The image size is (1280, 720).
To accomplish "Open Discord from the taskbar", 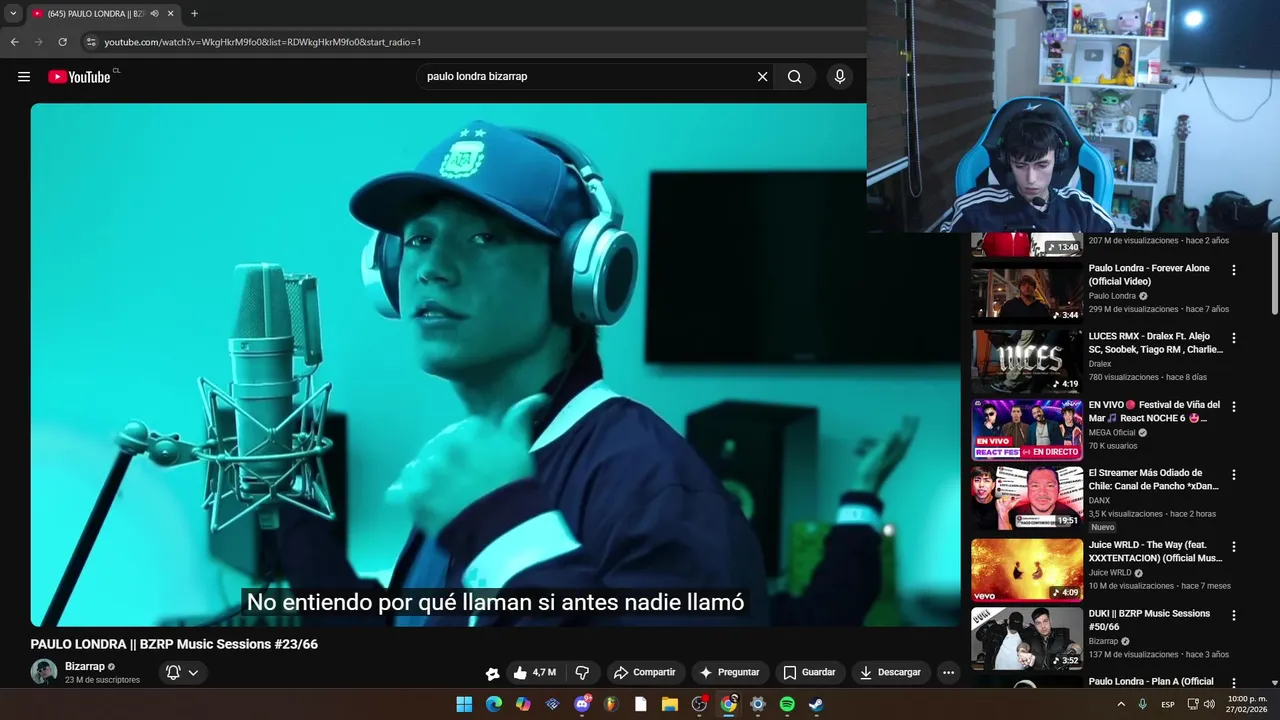I will point(582,704).
